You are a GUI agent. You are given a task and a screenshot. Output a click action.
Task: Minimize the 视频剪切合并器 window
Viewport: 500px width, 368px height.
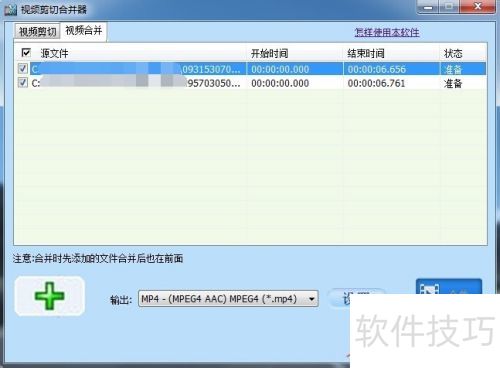pyautogui.click(x=428, y=7)
